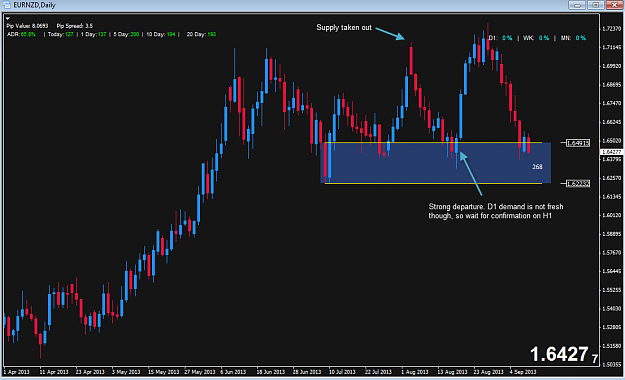The image size is (625, 380).
Task: Click the '15 May 2013' date label
Action: pyautogui.click(x=163, y=372)
